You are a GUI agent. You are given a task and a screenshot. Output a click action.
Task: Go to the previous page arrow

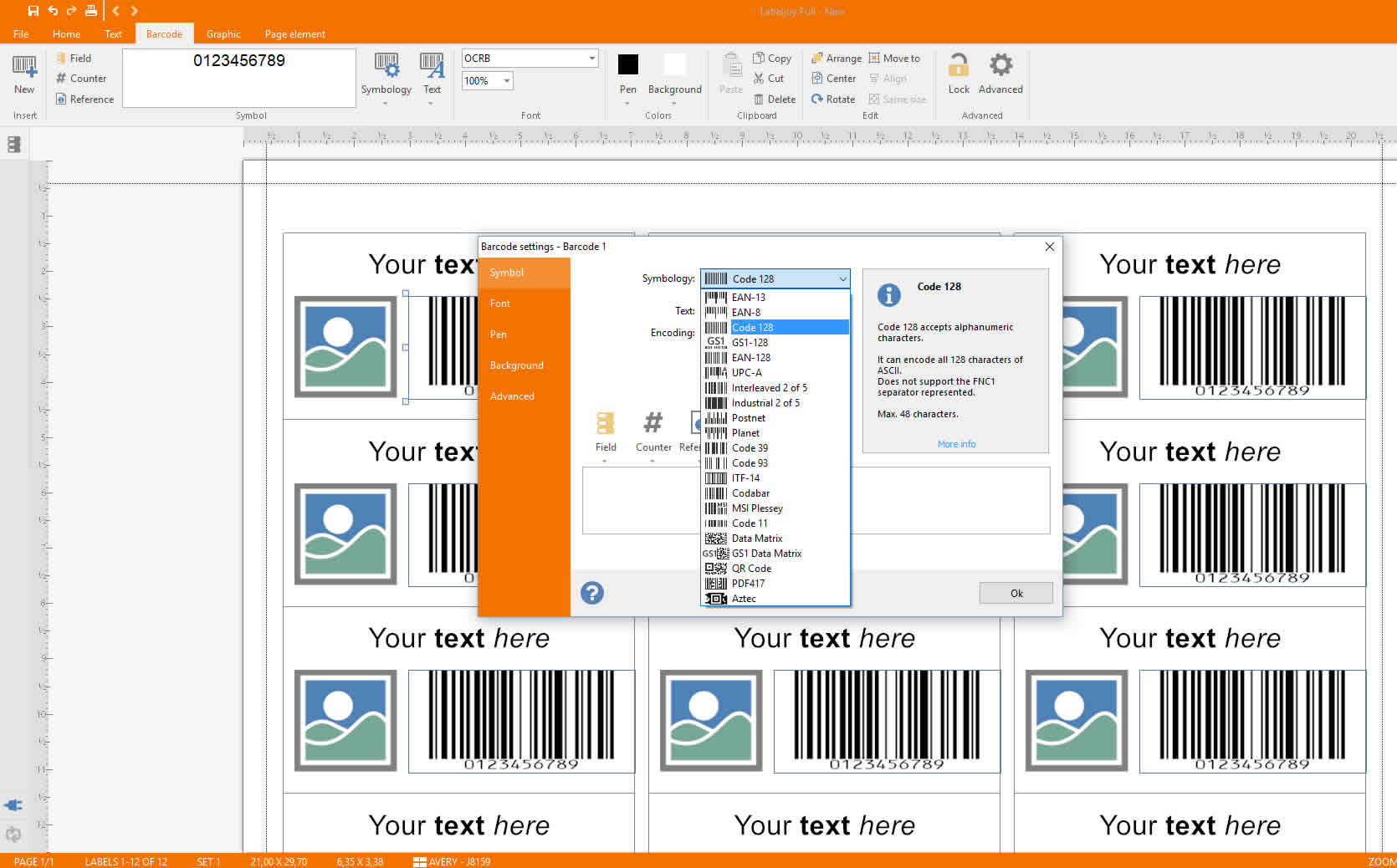tap(115, 11)
